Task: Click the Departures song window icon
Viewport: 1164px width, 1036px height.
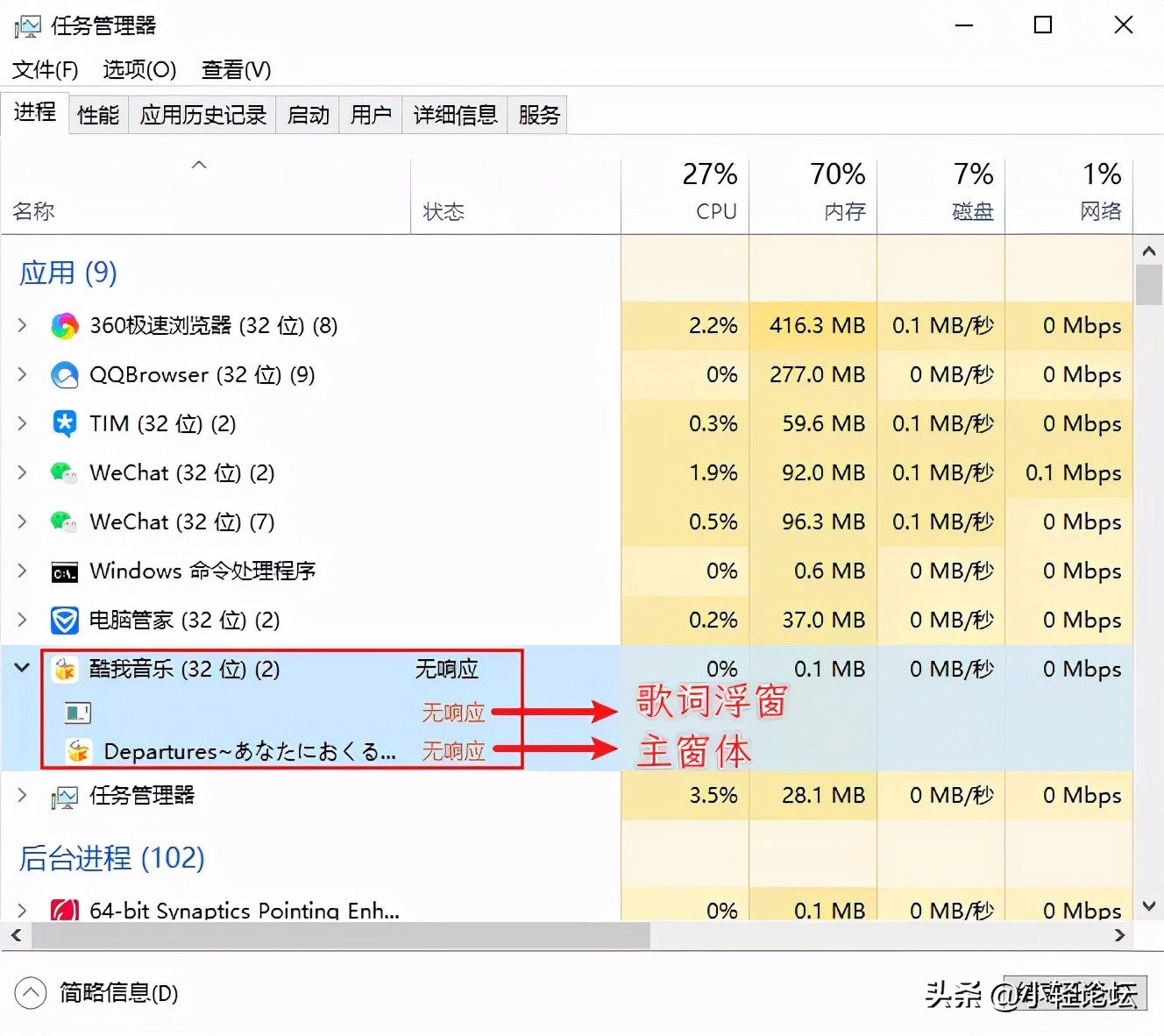Action: [x=77, y=751]
